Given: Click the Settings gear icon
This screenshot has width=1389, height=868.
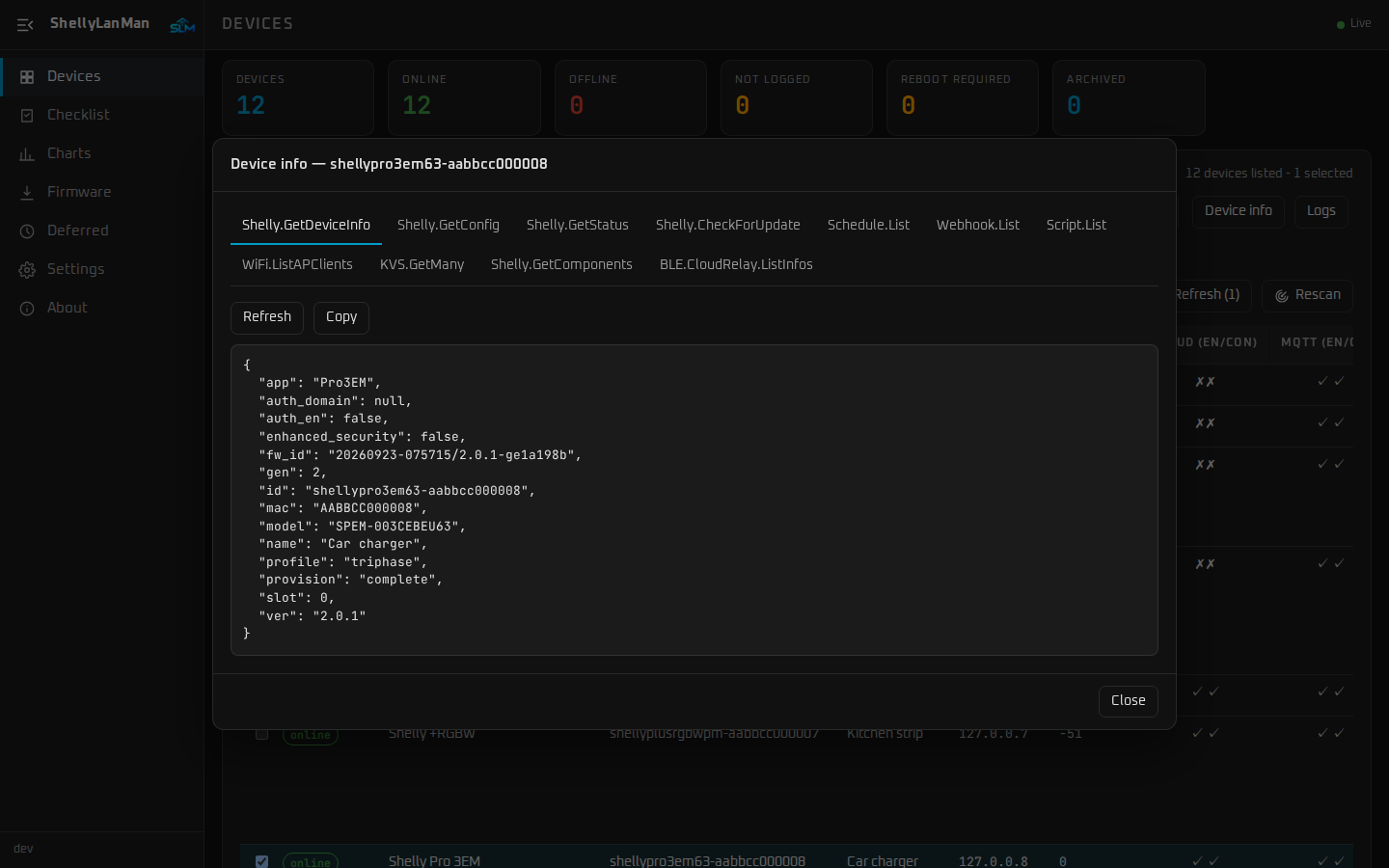Looking at the screenshot, I should point(27,270).
